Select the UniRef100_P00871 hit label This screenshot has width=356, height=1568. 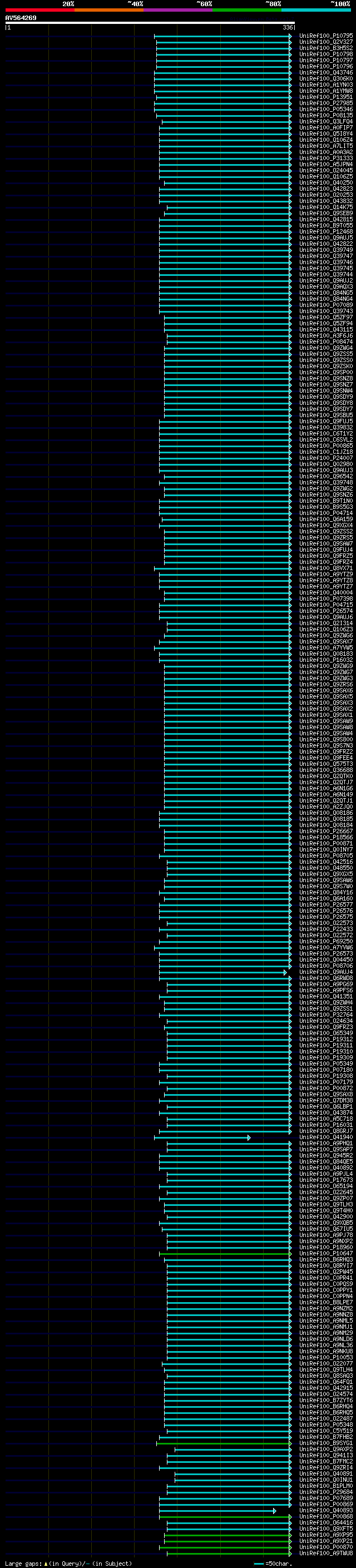point(325,843)
